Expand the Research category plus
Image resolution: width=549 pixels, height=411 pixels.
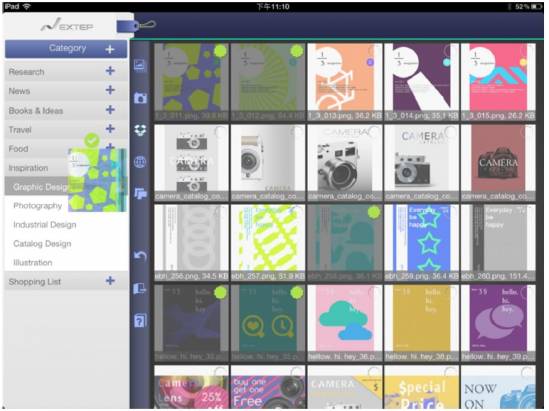[x=110, y=71]
